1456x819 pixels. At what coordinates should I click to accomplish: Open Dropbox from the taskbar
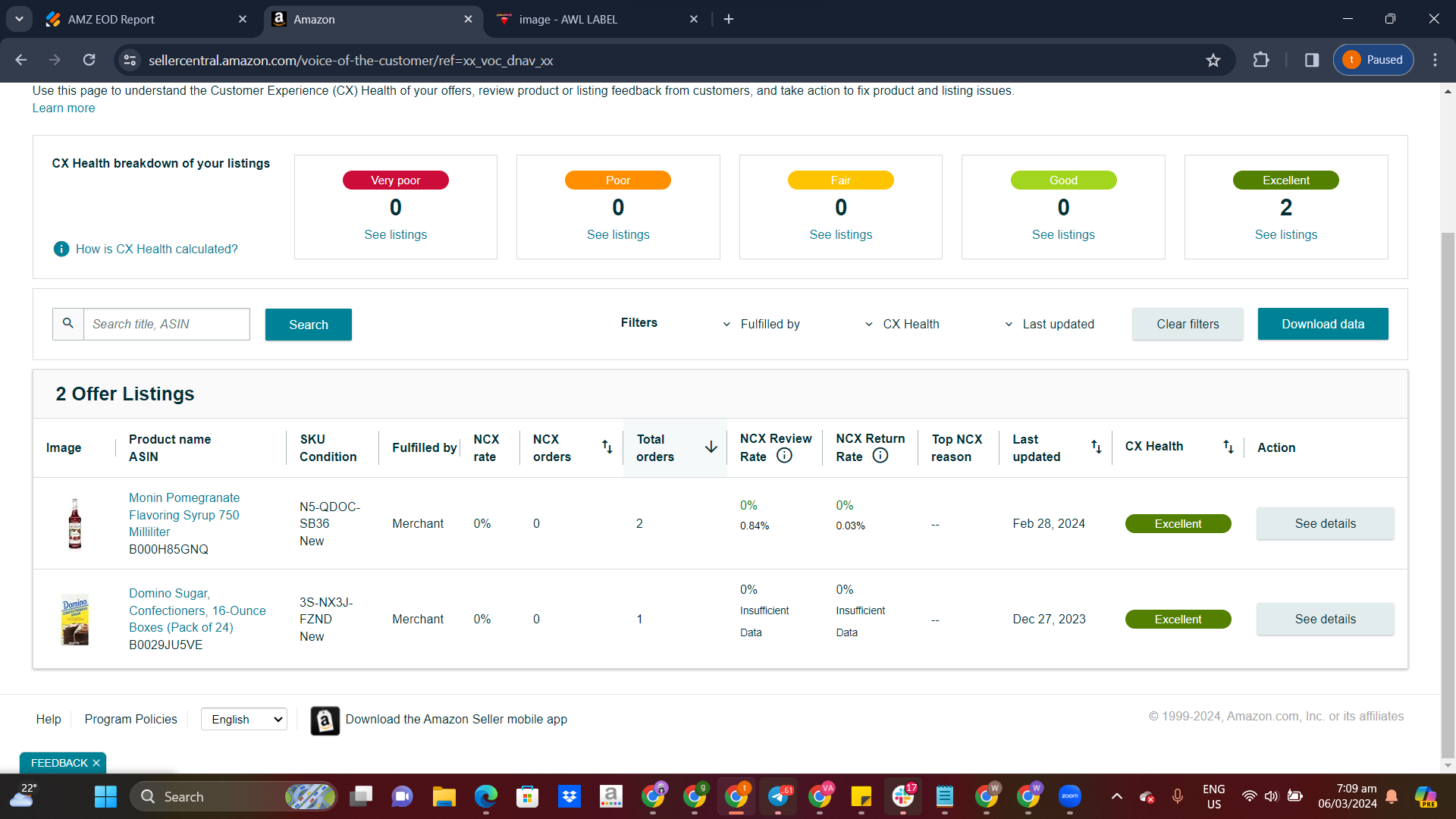[x=569, y=797]
